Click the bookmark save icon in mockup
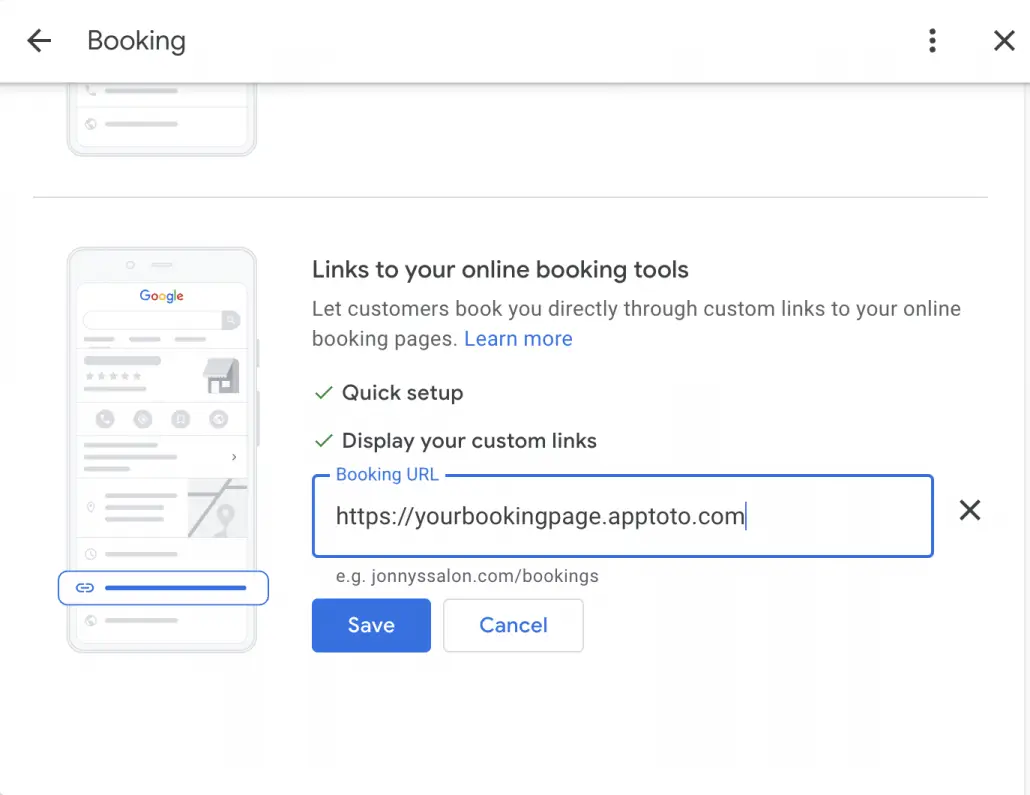 (181, 419)
